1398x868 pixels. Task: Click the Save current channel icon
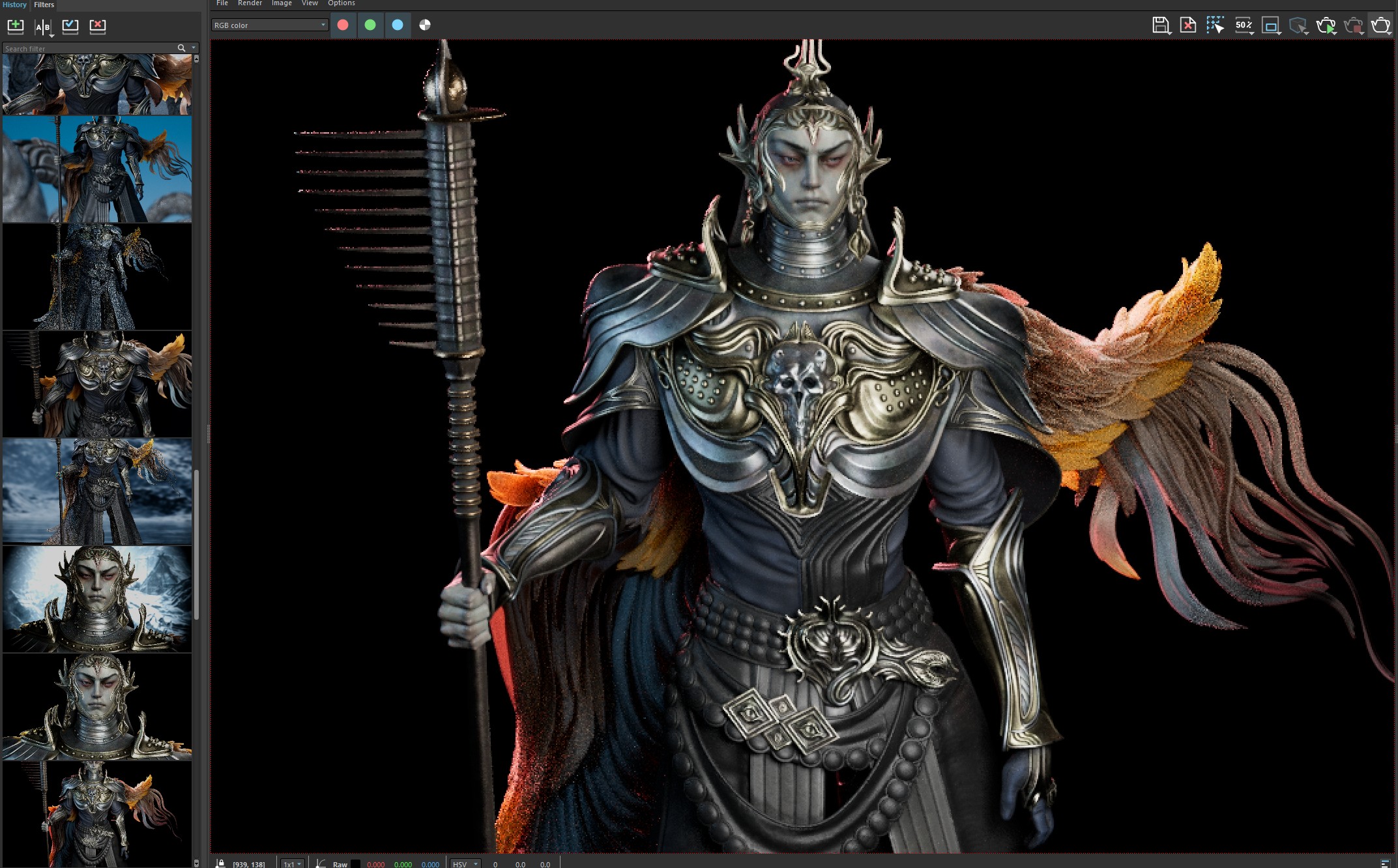click(x=1160, y=25)
